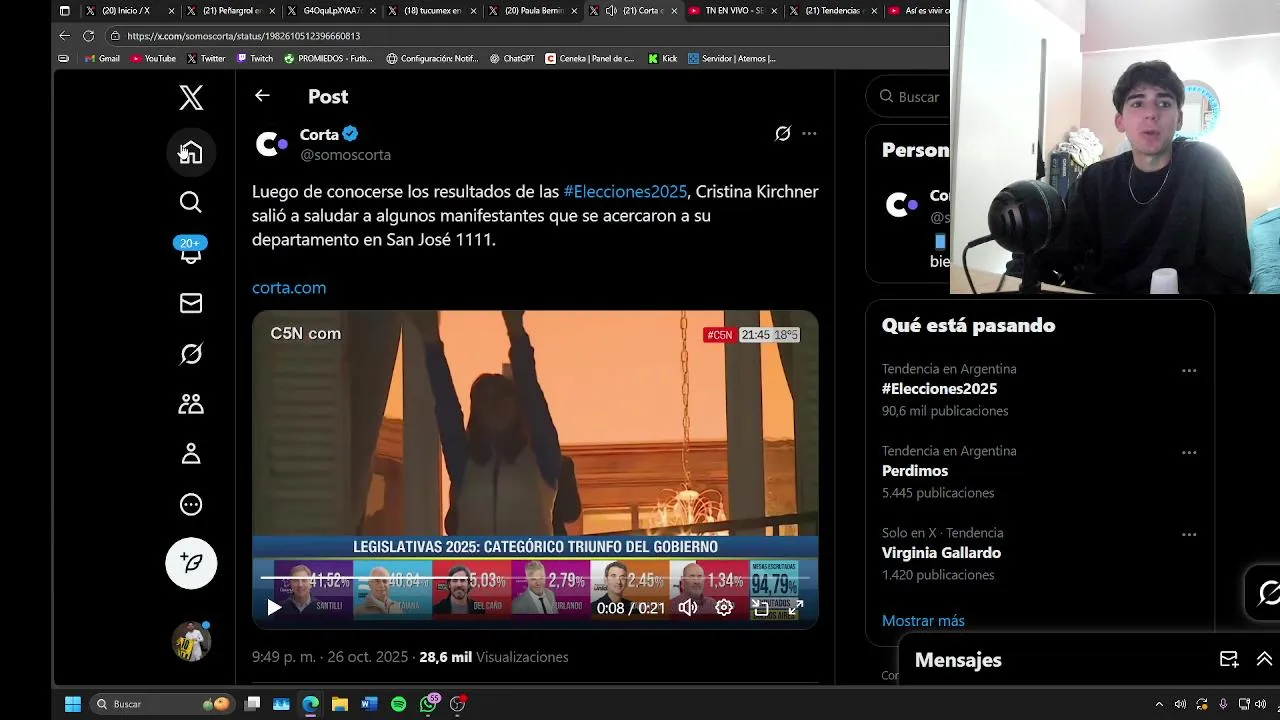
Task: Open Word from the taskbar
Action: click(x=369, y=704)
